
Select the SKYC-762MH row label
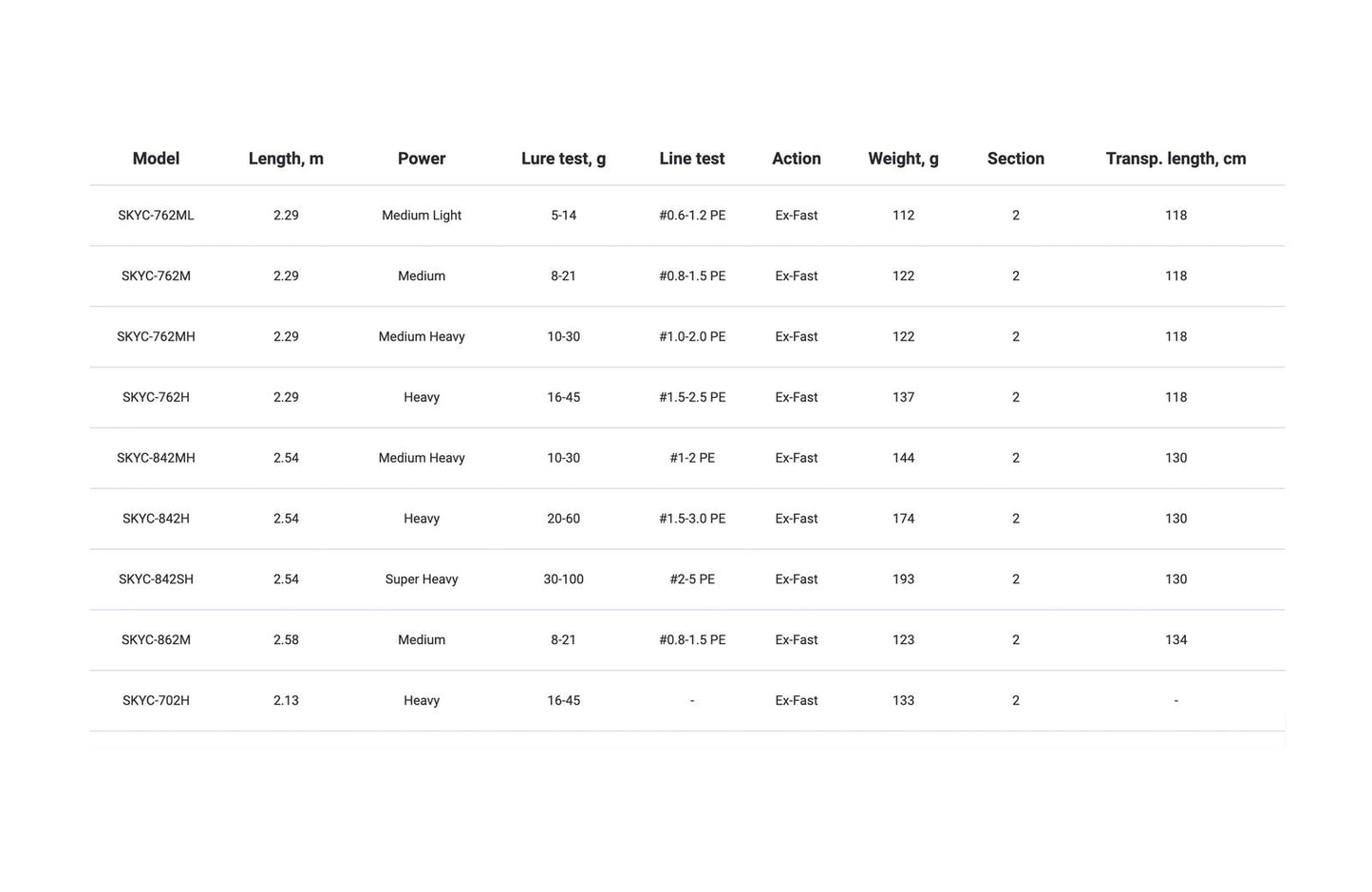[x=156, y=337]
